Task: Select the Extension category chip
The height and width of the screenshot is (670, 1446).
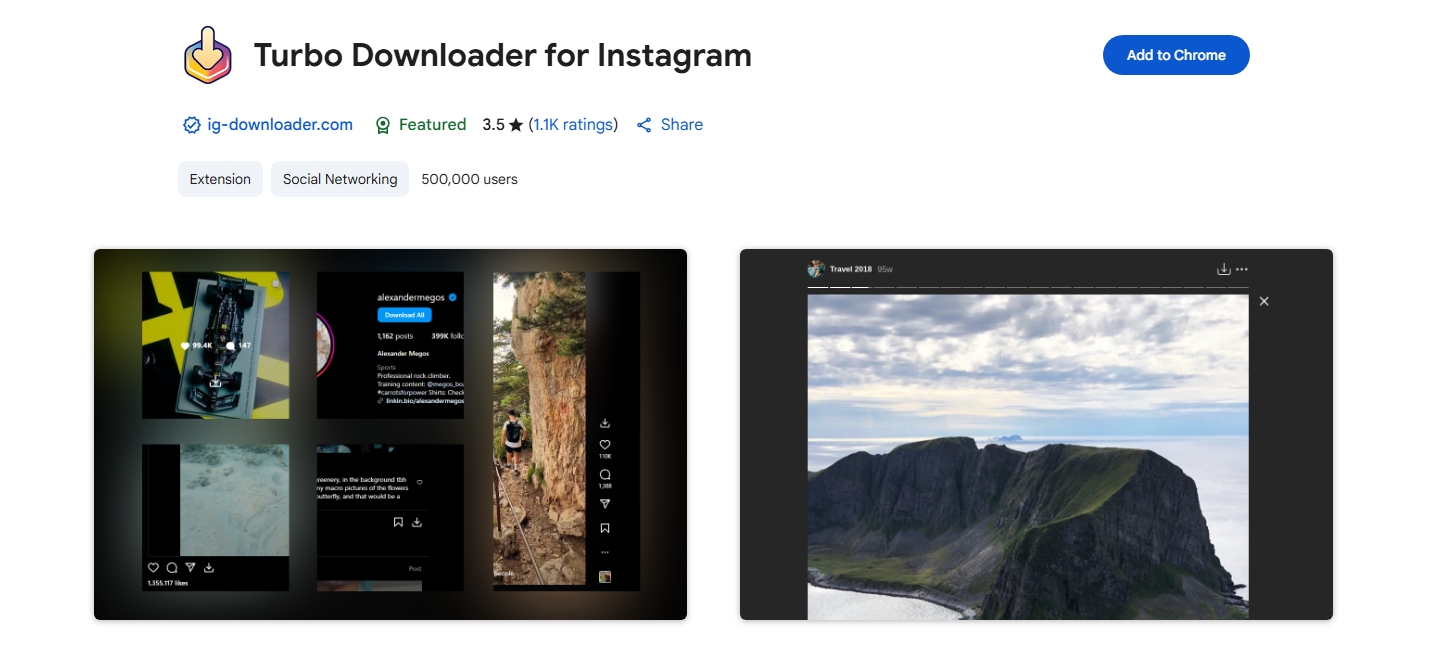Action: pos(220,179)
